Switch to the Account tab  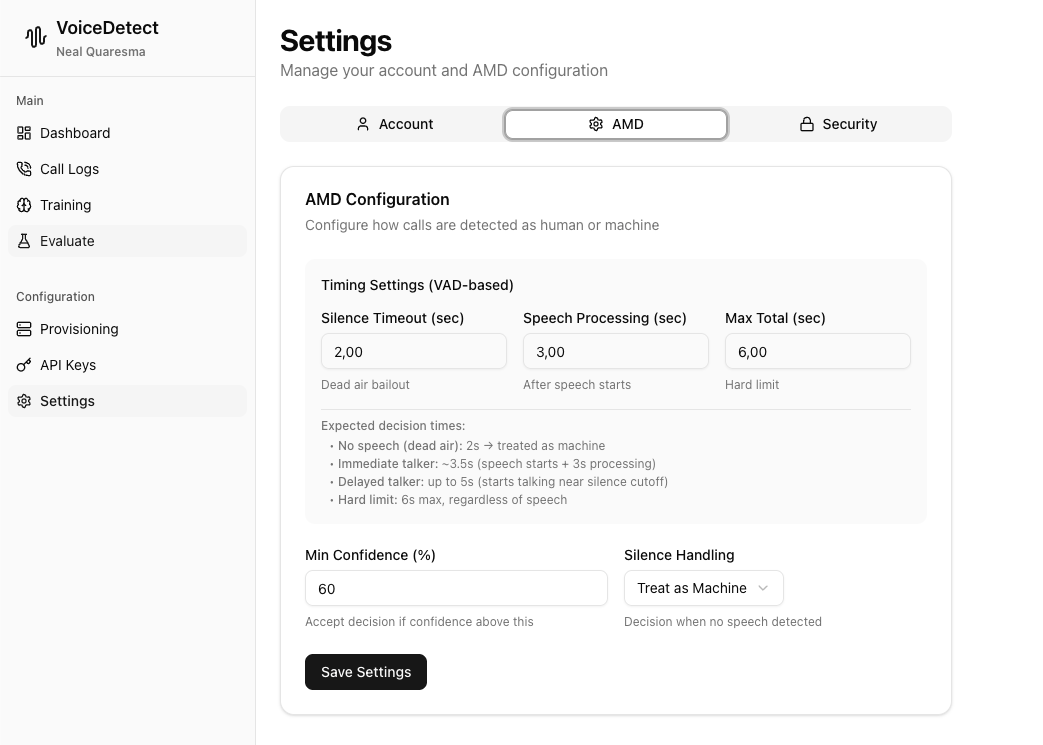394,124
